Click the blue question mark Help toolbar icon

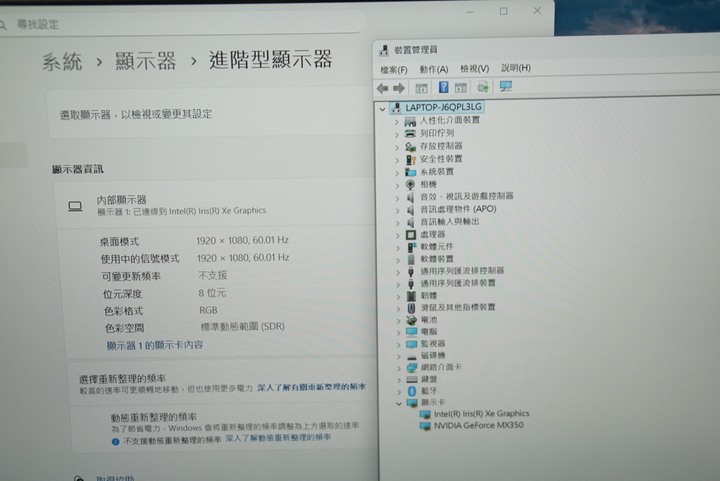point(444,87)
